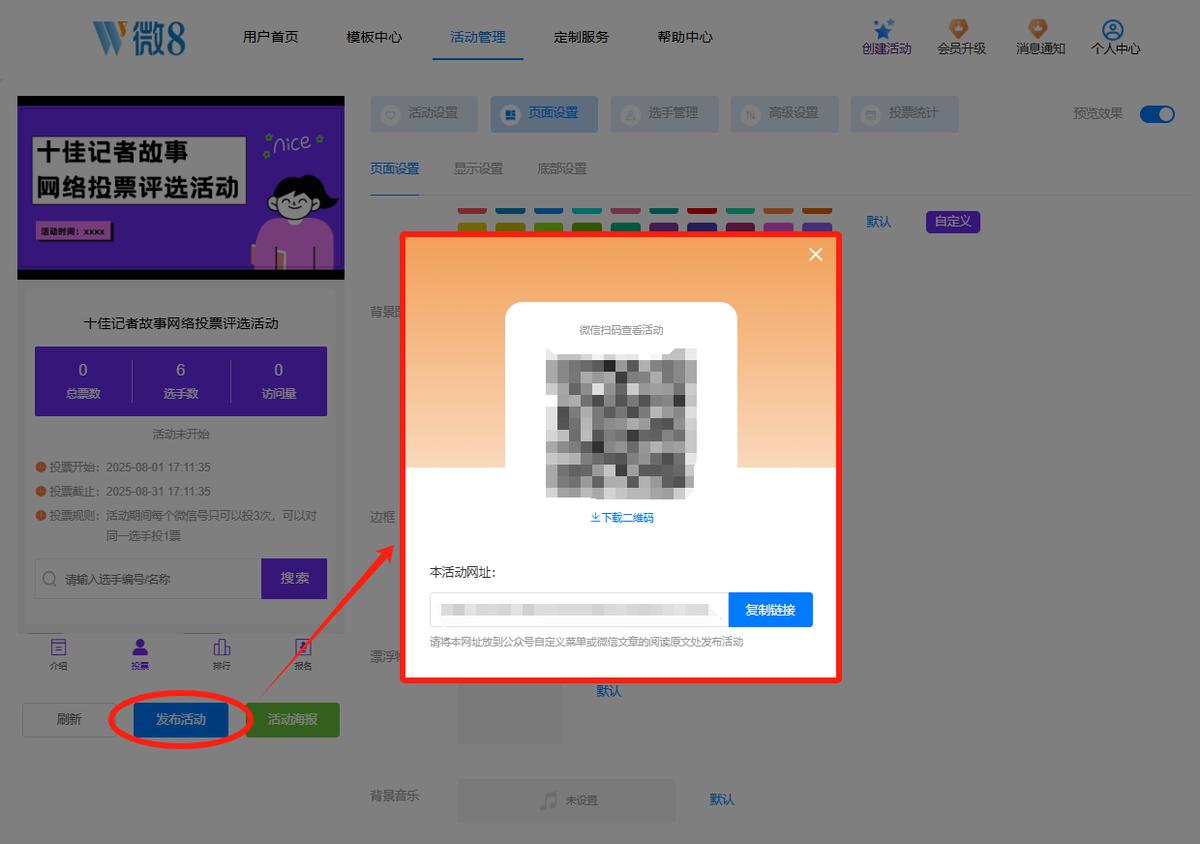
Task: Select the 显示设置 sub-tab
Action: point(478,169)
